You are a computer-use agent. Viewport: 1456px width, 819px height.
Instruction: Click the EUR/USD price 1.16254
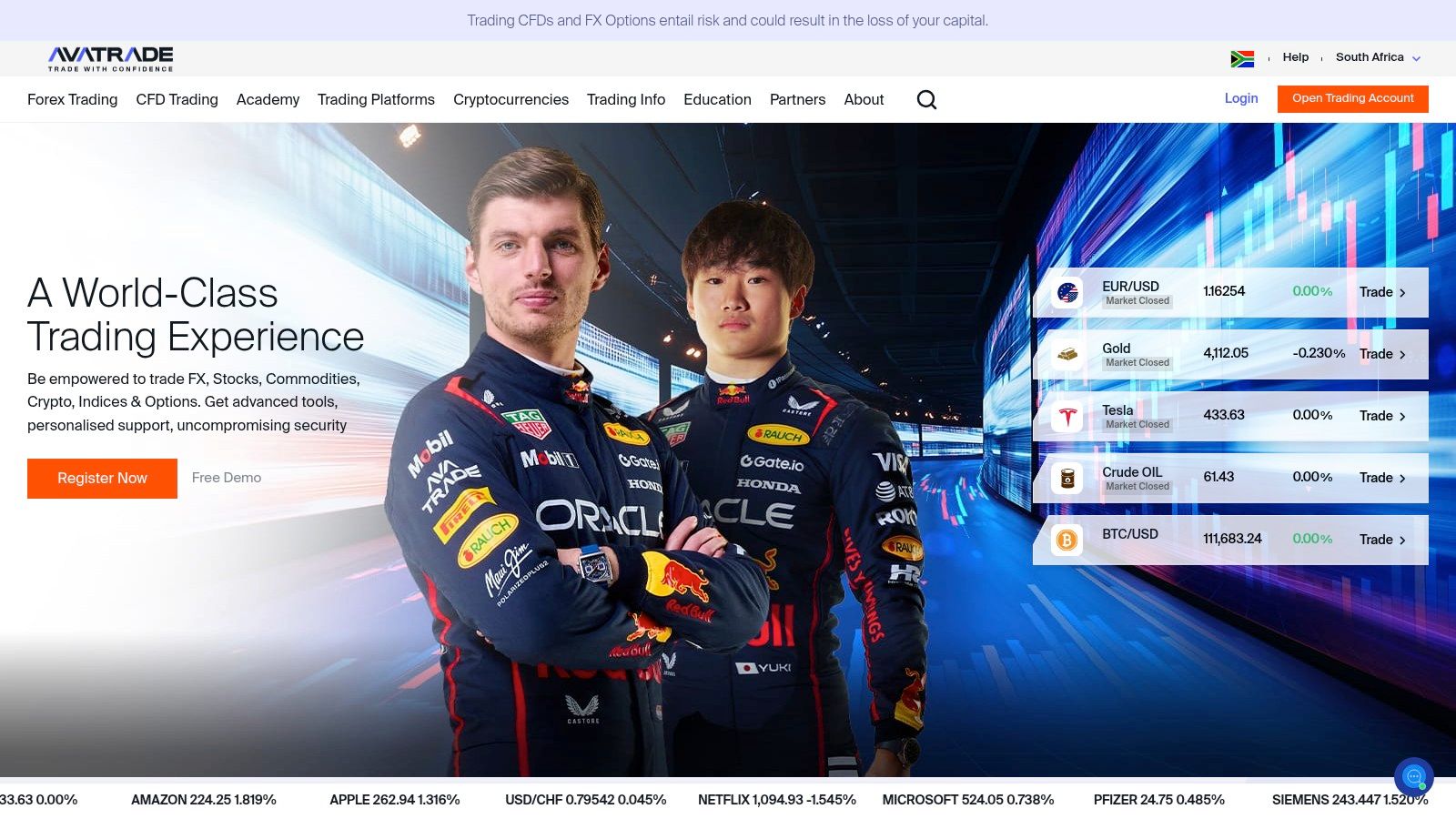[1224, 291]
